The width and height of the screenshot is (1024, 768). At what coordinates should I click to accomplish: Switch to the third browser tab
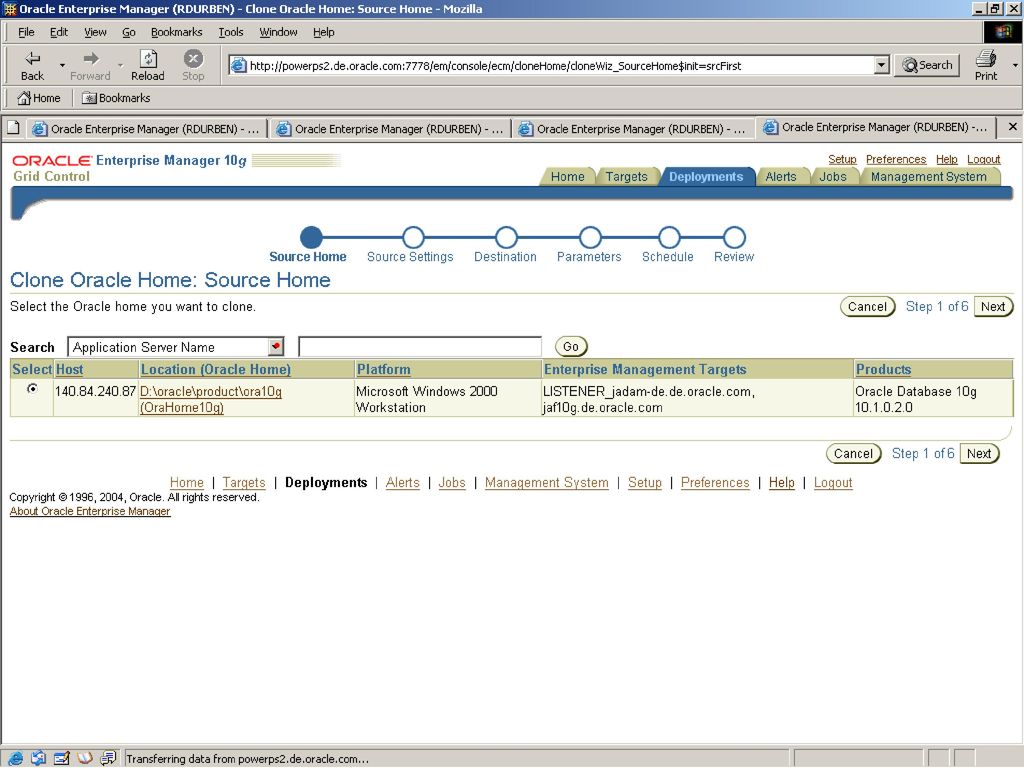tap(633, 129)
